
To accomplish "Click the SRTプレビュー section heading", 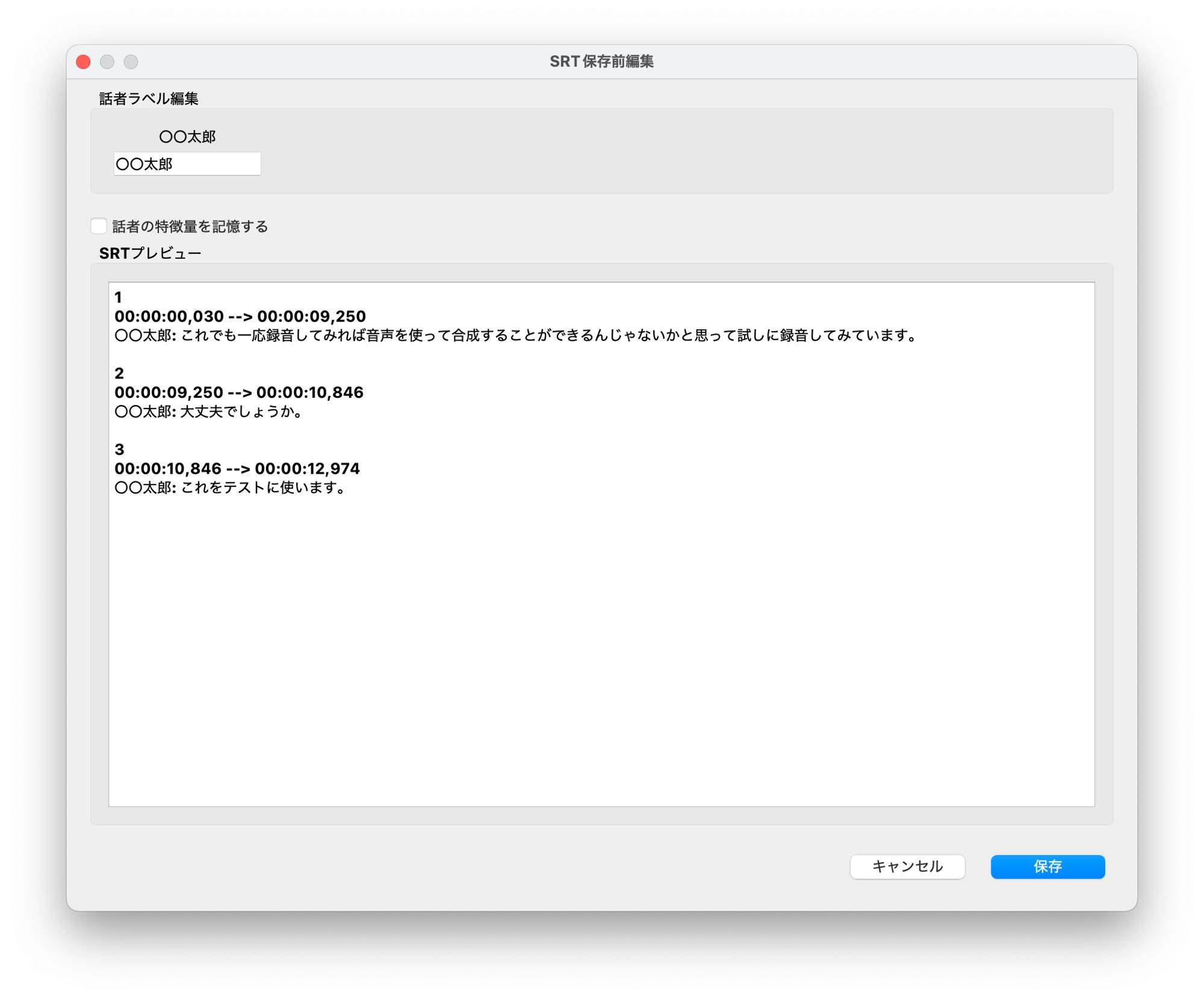I will point(150,253).
